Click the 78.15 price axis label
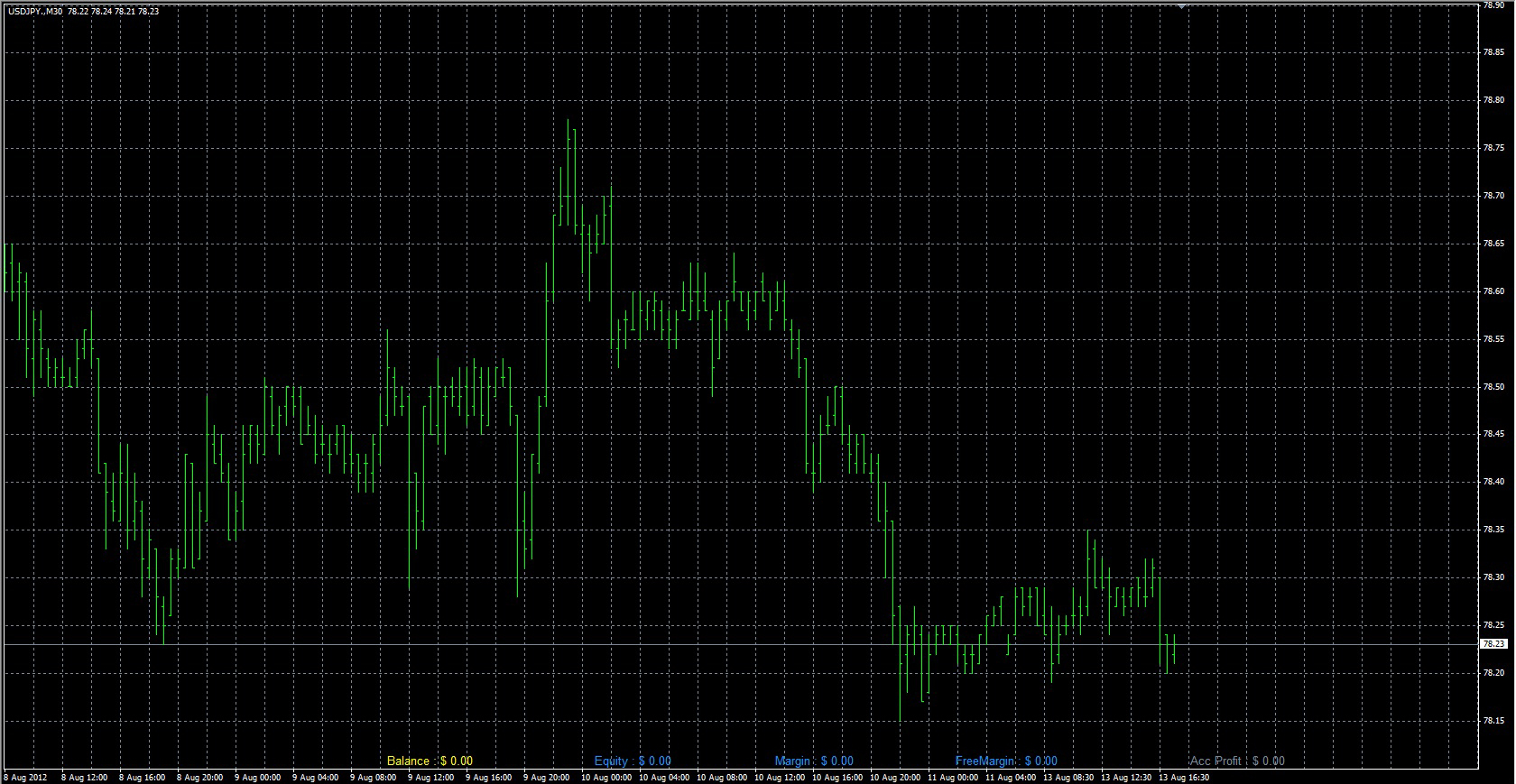Screen dimensions: 1516x784 tap(1493, 721)
